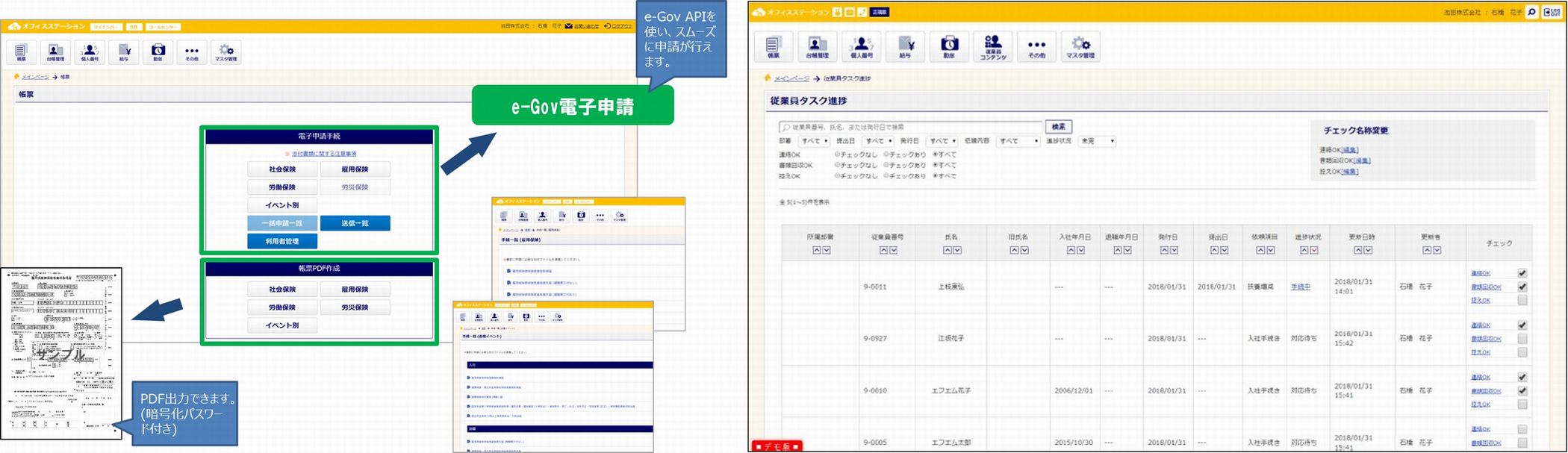Image resolution: width=1568 pixels, height=453 pixels.
Task: Click 労働保険 under 電子申請手続
Action: click(282, 187)
